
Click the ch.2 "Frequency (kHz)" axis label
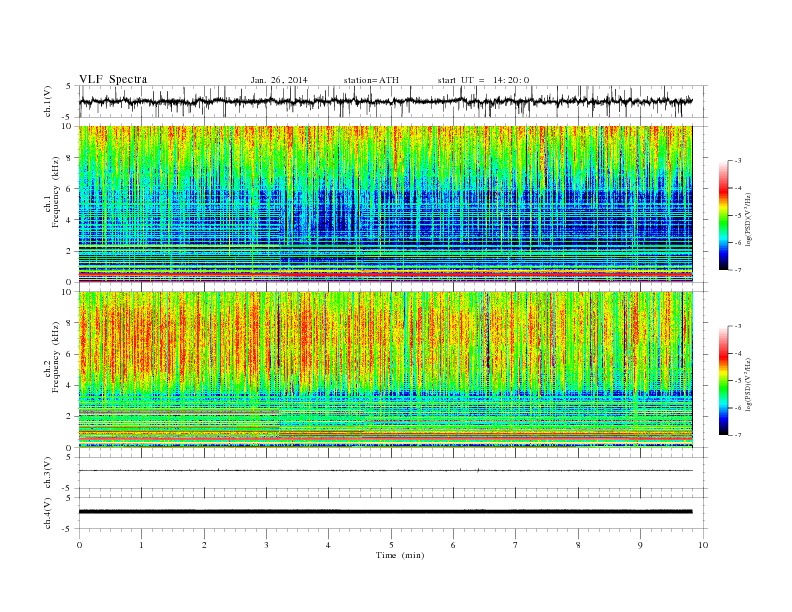56,357
